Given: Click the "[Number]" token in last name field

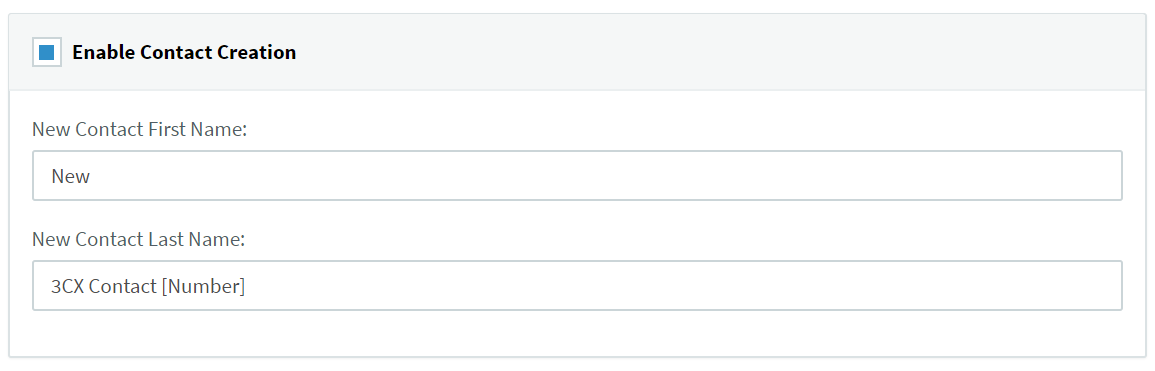Looking at the screenshot, I should tap(203, 286).
